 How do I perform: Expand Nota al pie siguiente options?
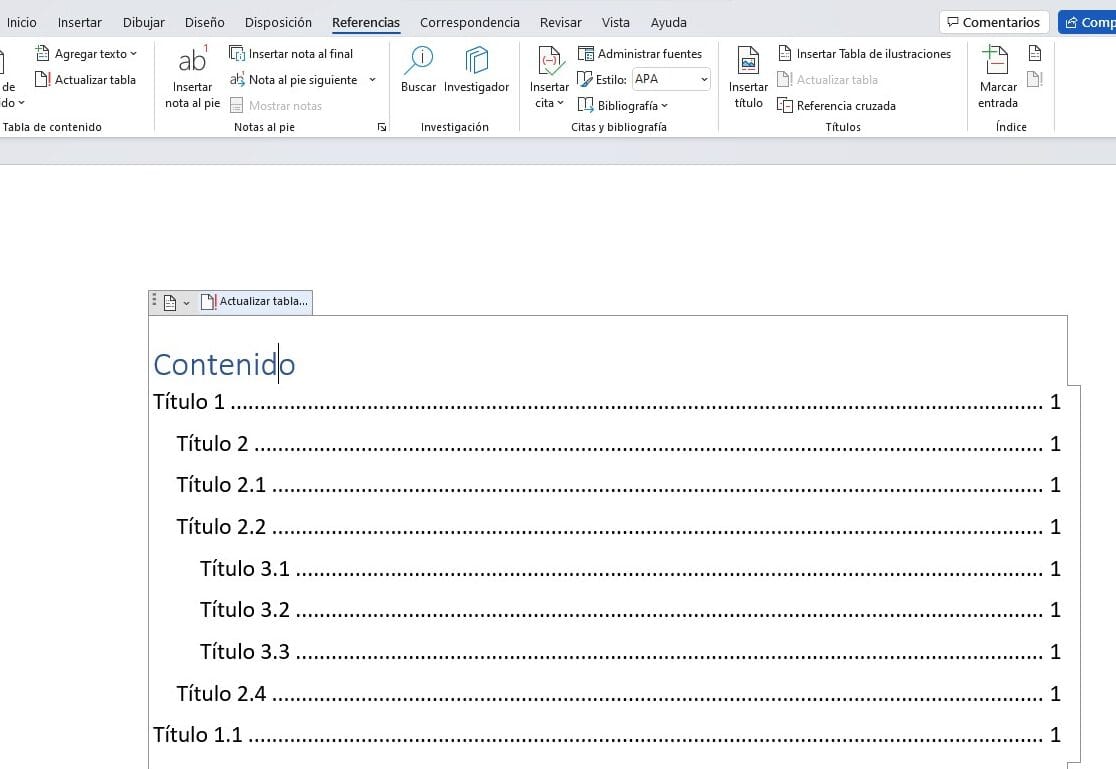(x=370, y=79)
